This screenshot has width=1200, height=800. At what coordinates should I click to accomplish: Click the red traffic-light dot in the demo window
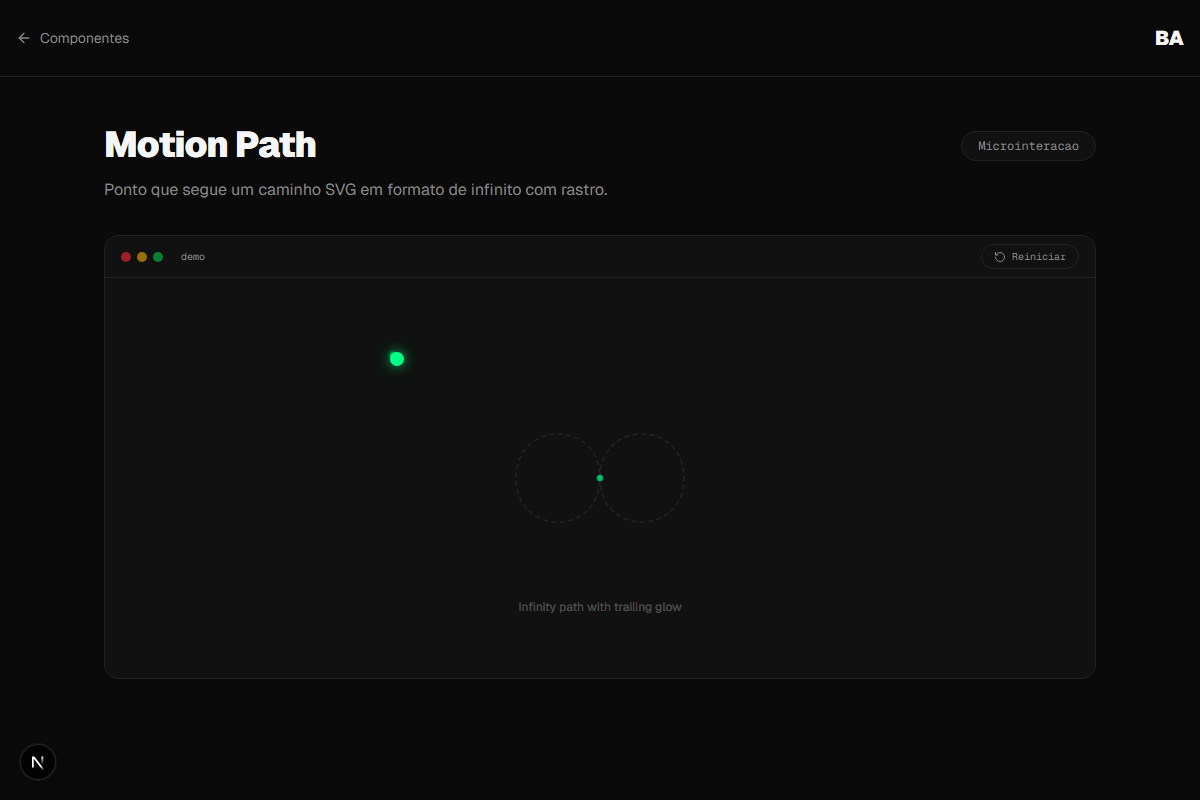point(126,256)
